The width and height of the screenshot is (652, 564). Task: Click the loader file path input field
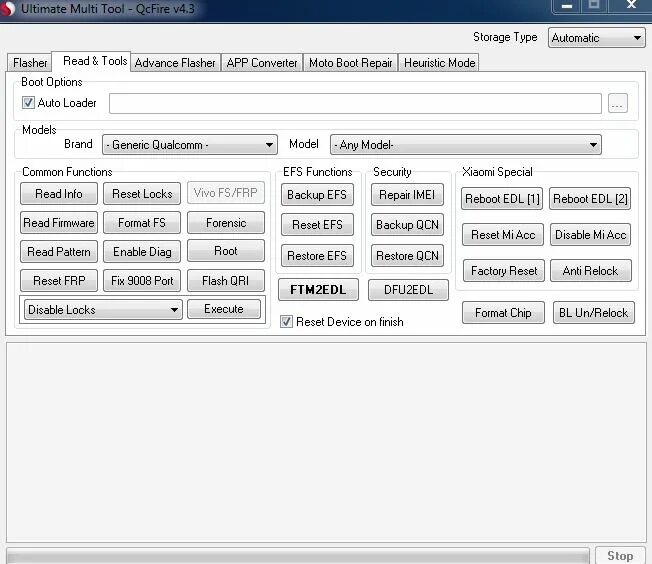point(355,103)
